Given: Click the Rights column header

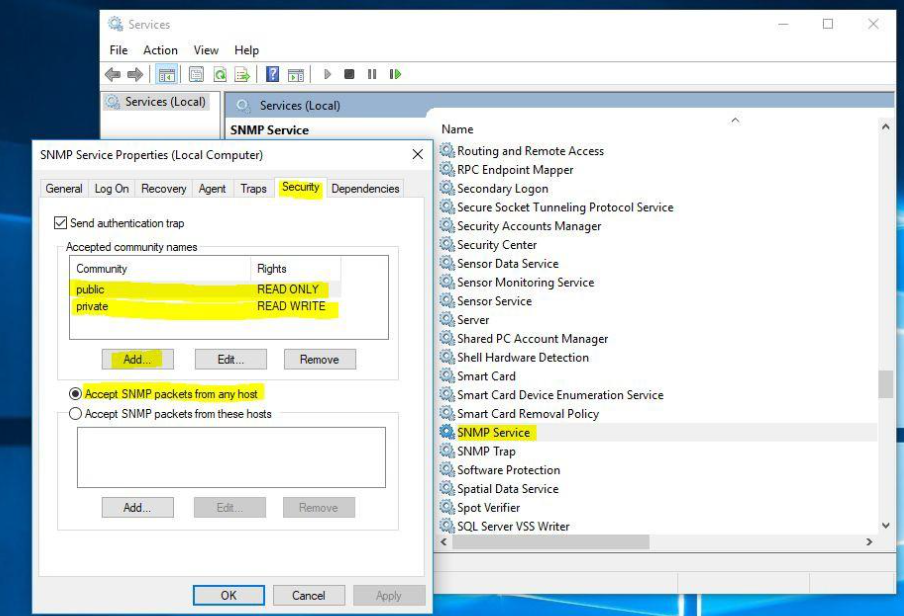Looking at the screenshot, I should (x=296, y=269).
